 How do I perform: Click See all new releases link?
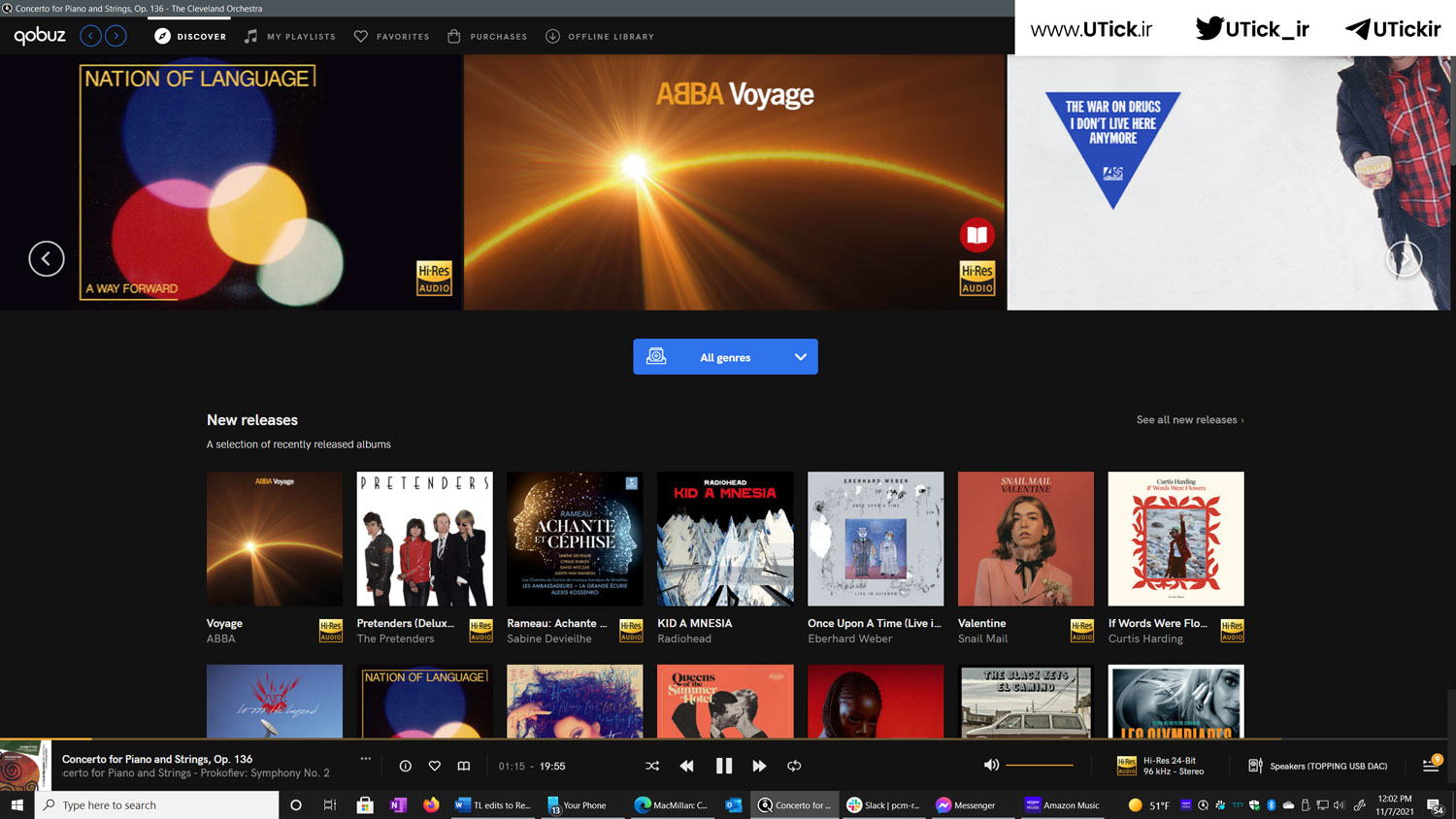pyautogui.click(x=1190, y=419)
